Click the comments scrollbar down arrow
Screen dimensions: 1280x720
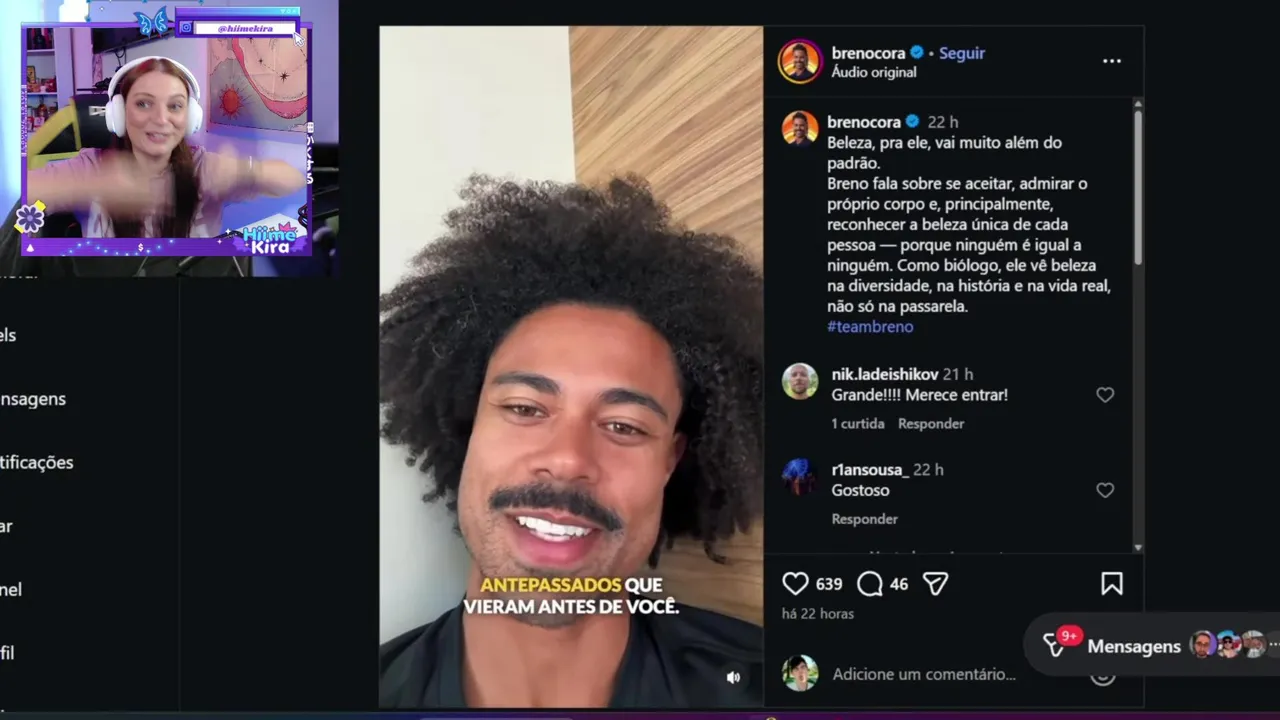click(1138, 547)
